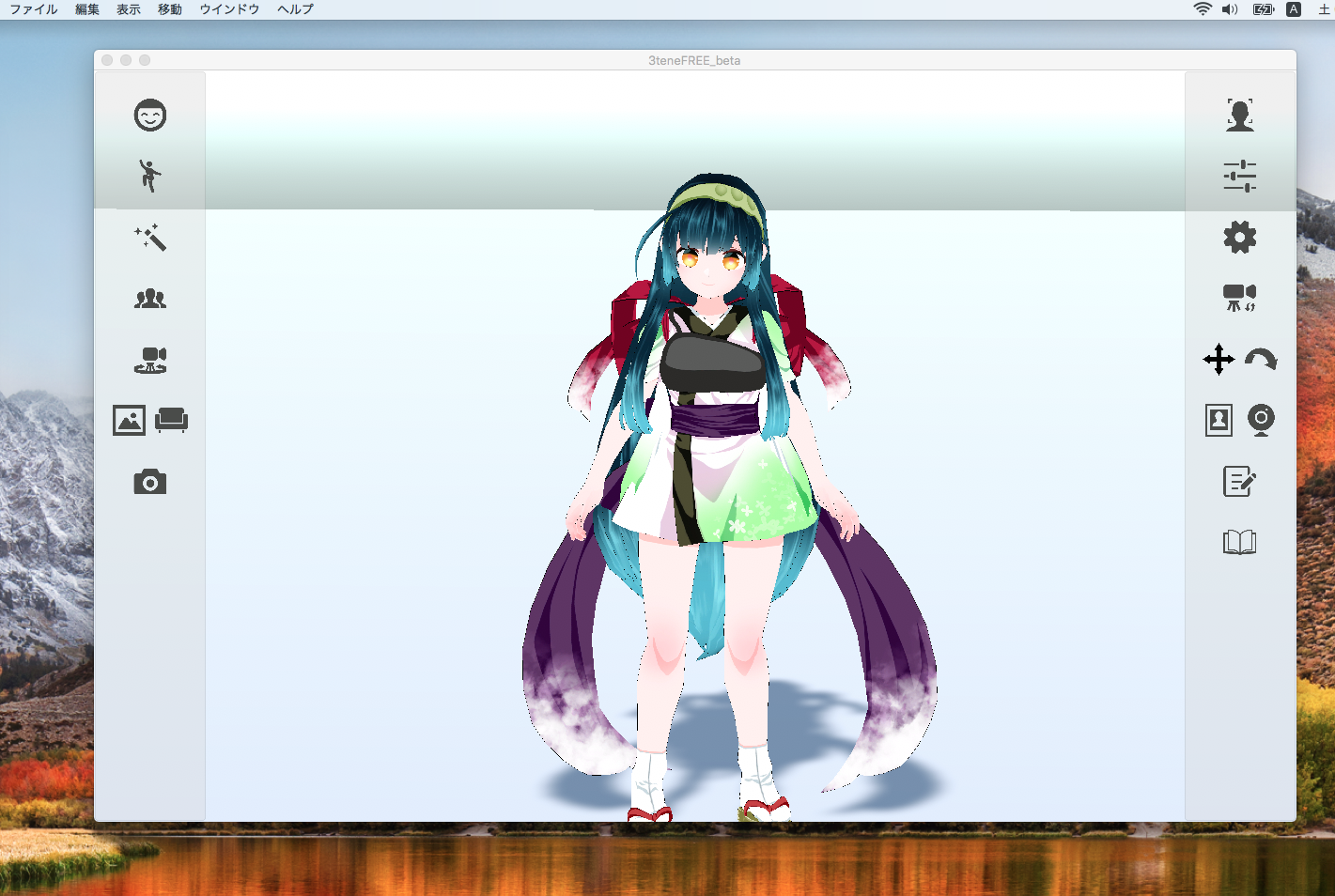
Task: Open the ファイル menu
Action: click(34, 9)
